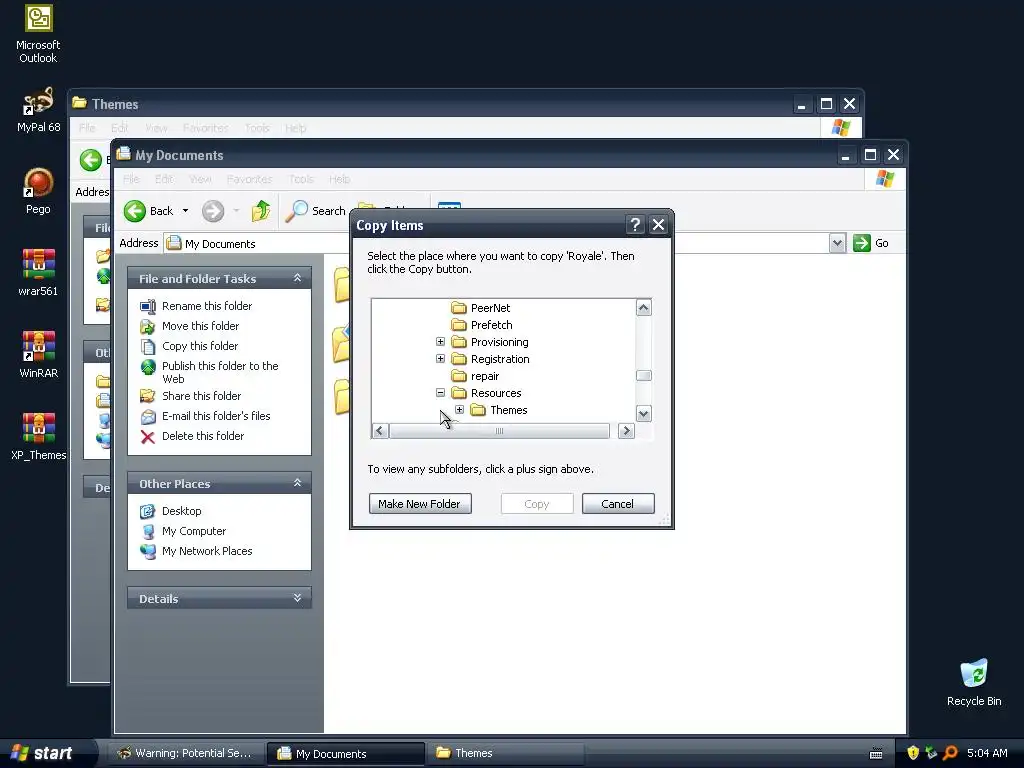Select the Registration folder
The height and width of the screenshot is (768, 1024).
pyautogui.click(x=490, y=359)
